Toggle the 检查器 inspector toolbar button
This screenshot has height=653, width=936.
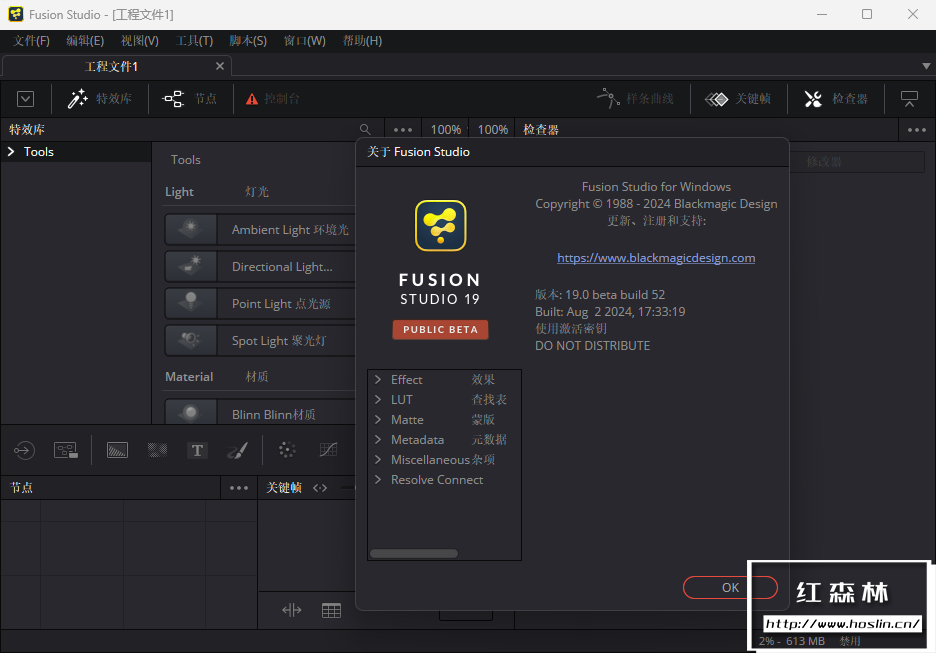(x=836, y=98)
